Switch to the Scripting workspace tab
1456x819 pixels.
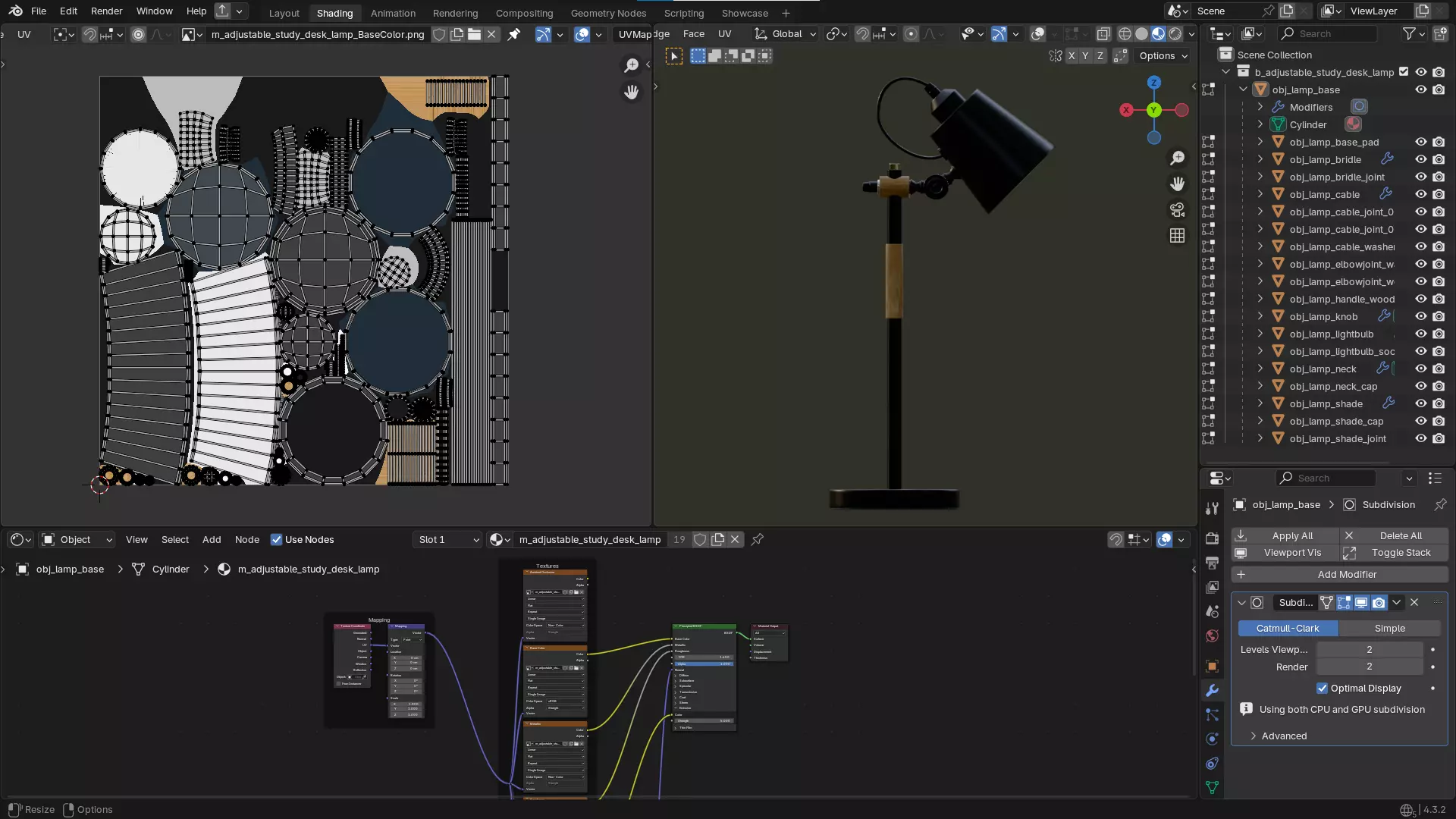(x=684, y=13)
